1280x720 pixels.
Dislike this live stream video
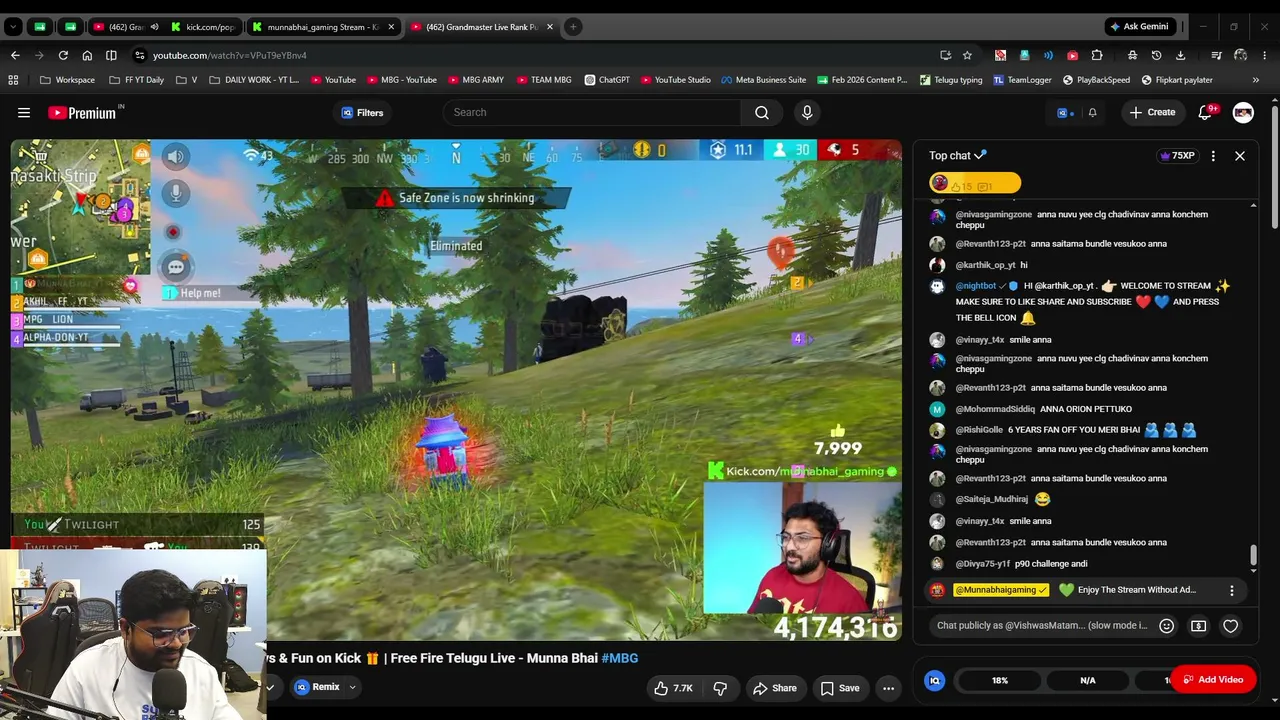719,688
